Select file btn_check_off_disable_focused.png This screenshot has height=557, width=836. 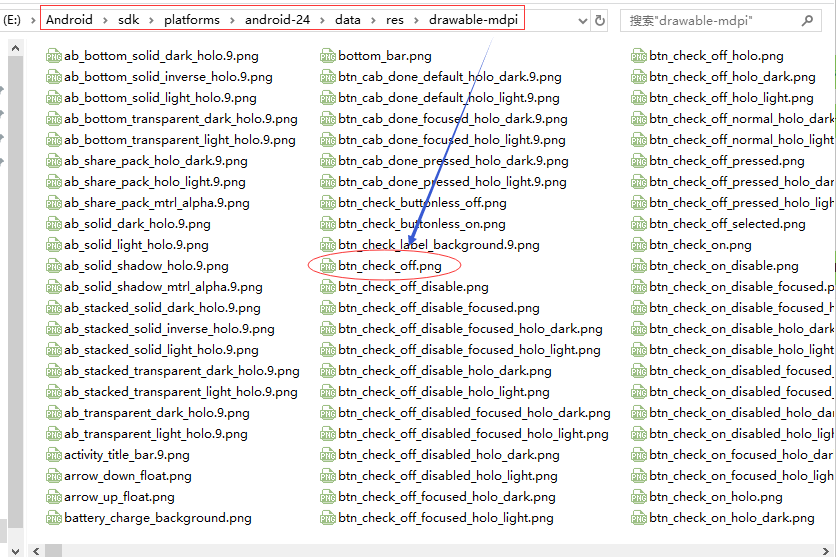click(x=430, y=308)
